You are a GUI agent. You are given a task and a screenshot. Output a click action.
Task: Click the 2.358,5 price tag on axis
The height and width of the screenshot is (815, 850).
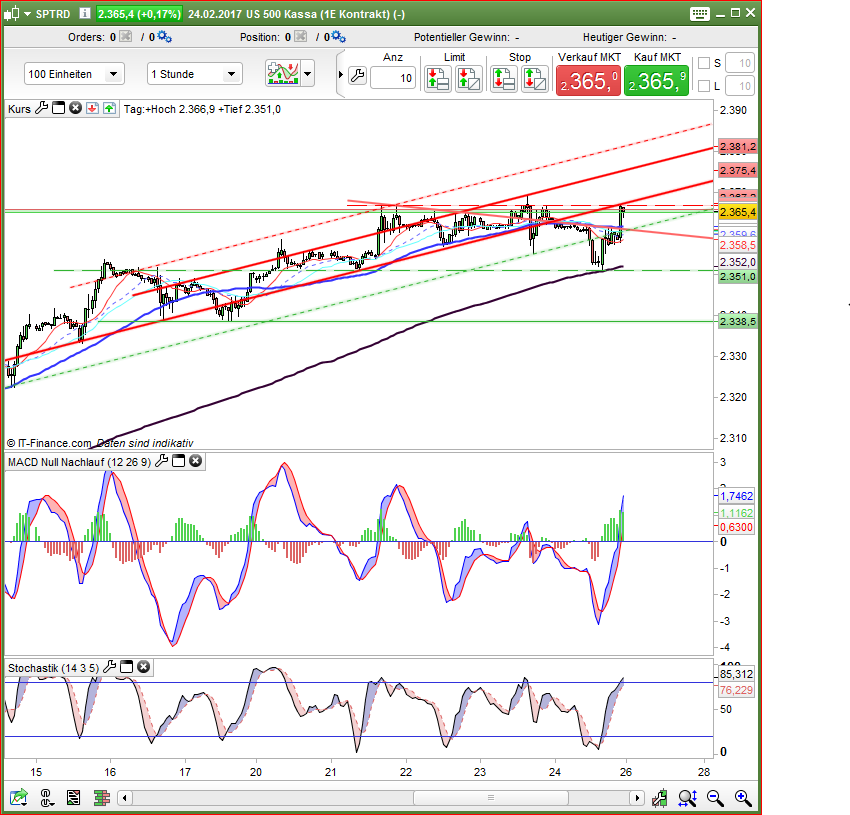click(x=737, y=245)
